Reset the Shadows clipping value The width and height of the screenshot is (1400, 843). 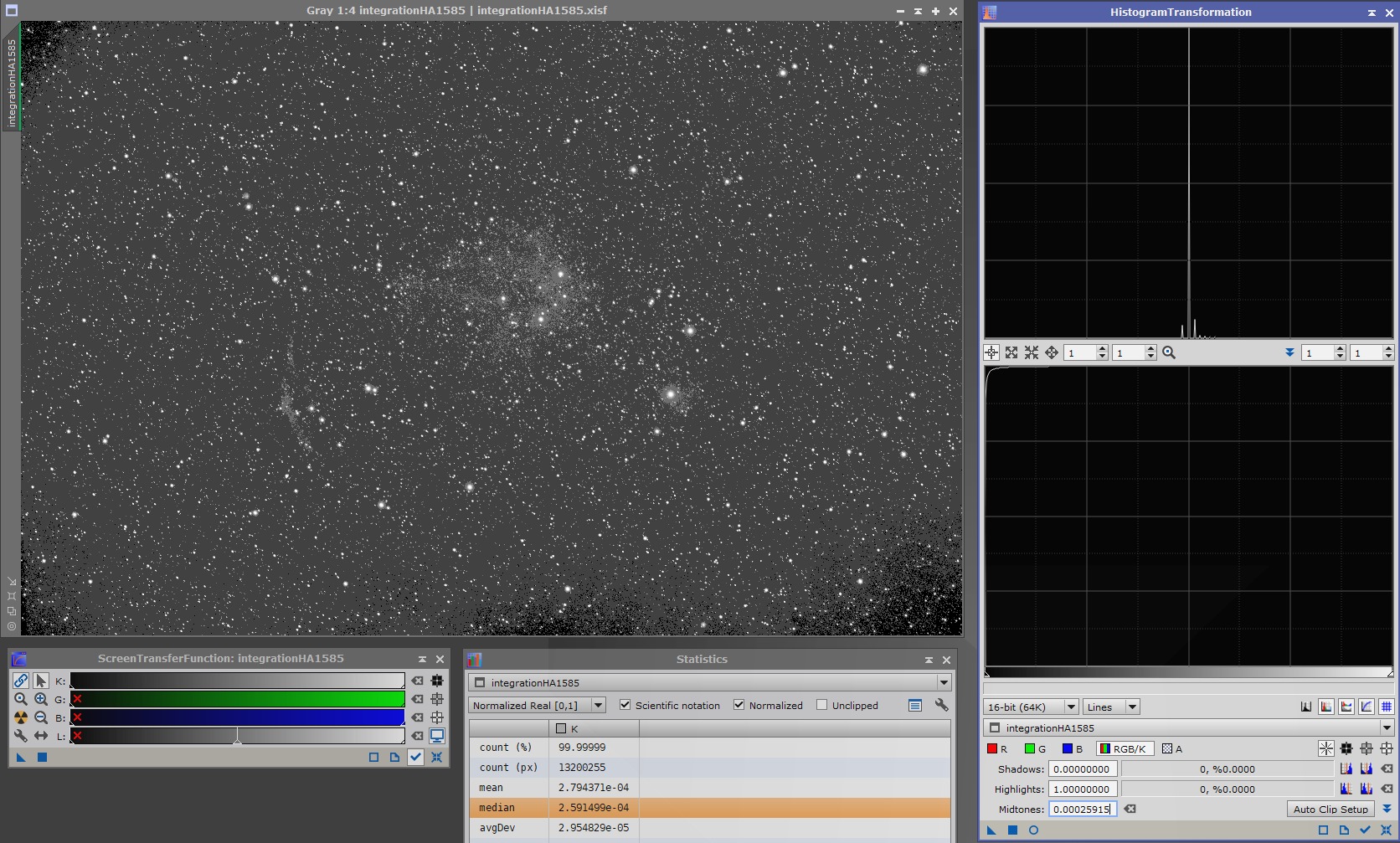tap(1387, 768)
